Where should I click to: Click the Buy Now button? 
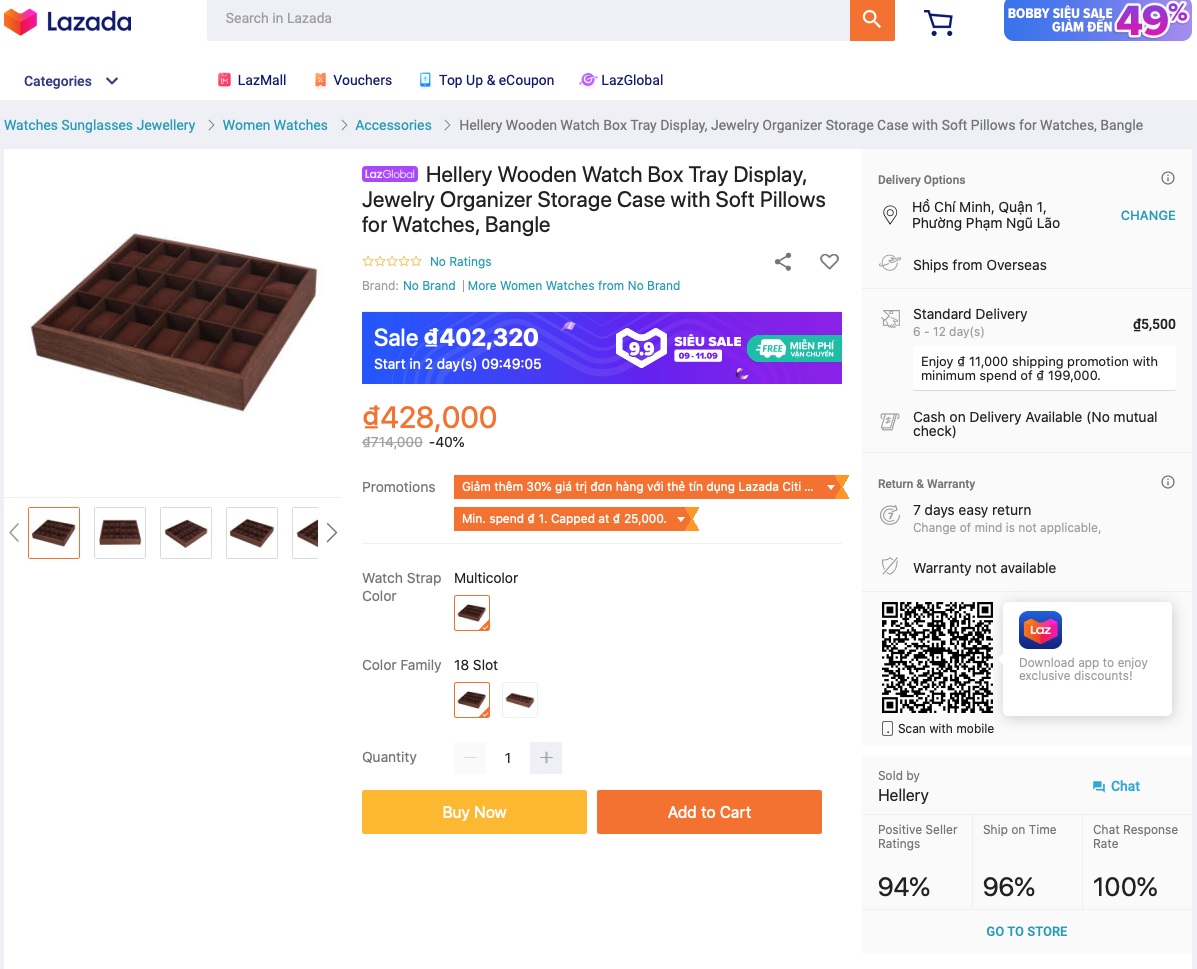tap(474, 812)
